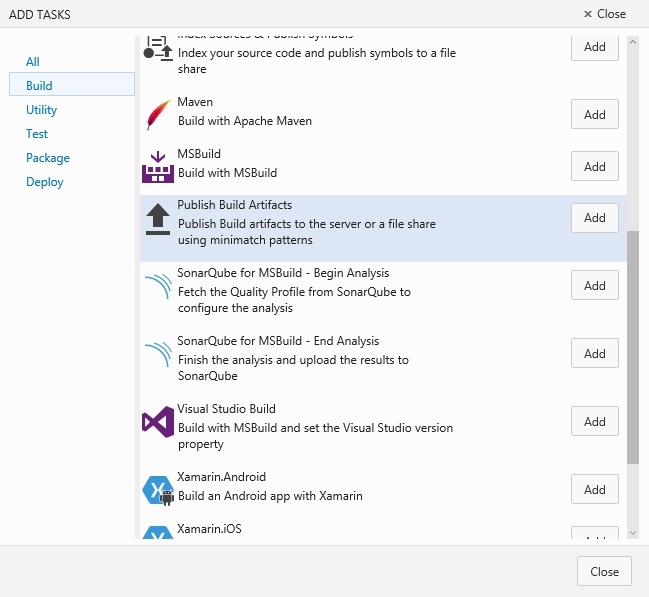Add the Visual Studio Build task
This screenshot has width=649, height=597.
pos(595,421)
